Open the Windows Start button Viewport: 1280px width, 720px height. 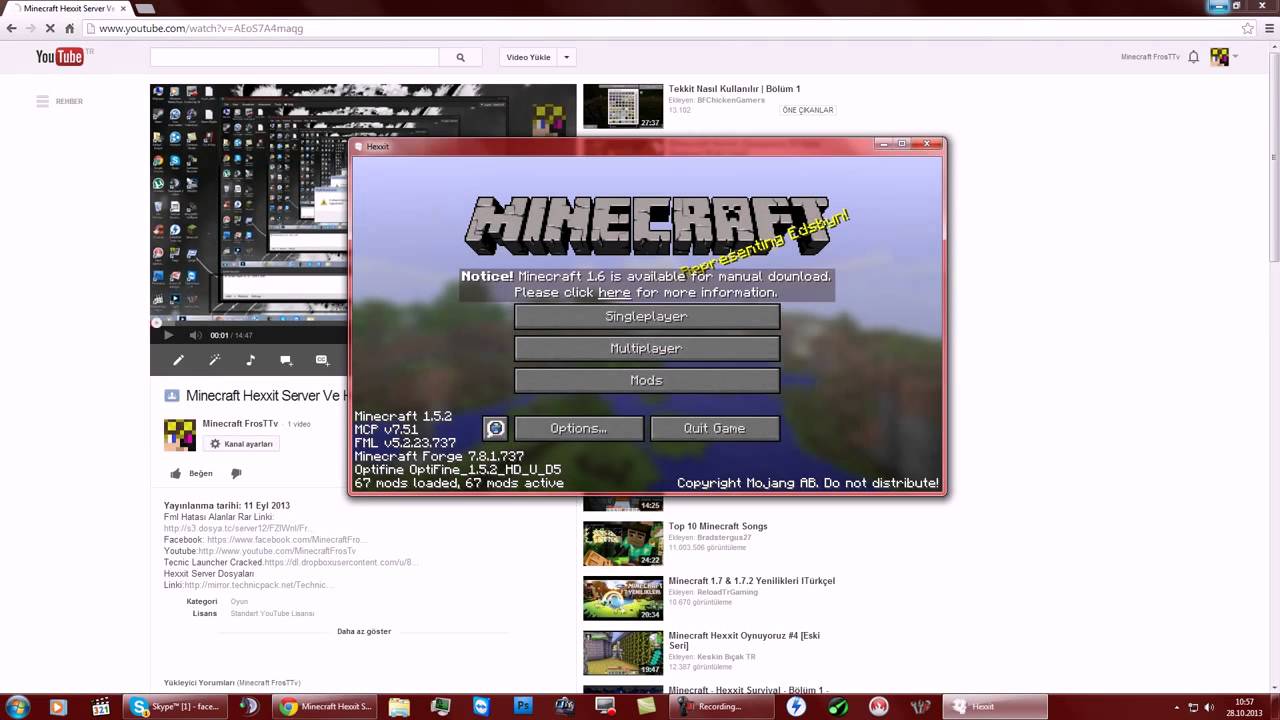(x=17, y=706)
